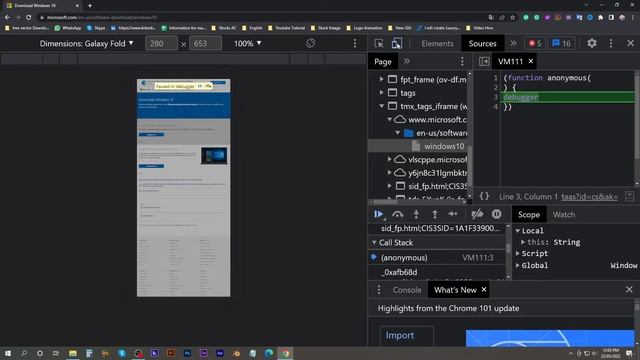Image resolution: width=640 pixels, height=360 pixels.
Task: Show more navigator tabs chevron
Action: coord(407,61)
